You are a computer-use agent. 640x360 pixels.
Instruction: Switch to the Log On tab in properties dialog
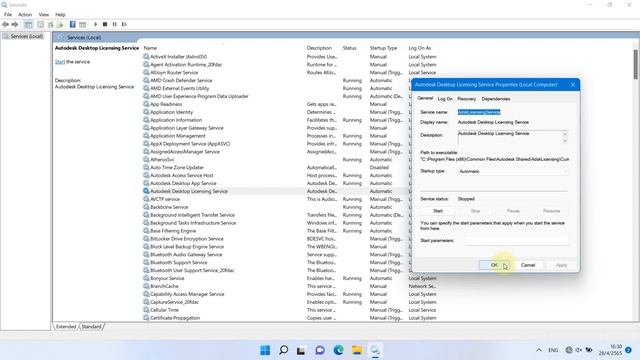(x=445, y=99)
